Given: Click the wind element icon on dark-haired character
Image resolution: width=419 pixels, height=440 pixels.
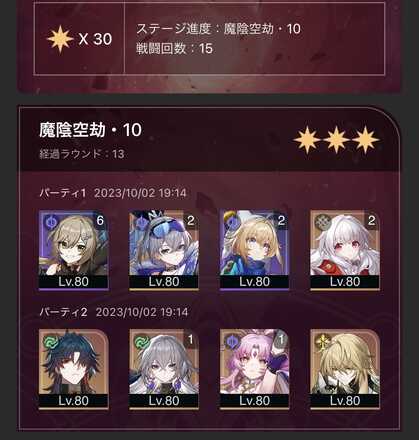Looking at the screenshot, I should pos(51,341).
